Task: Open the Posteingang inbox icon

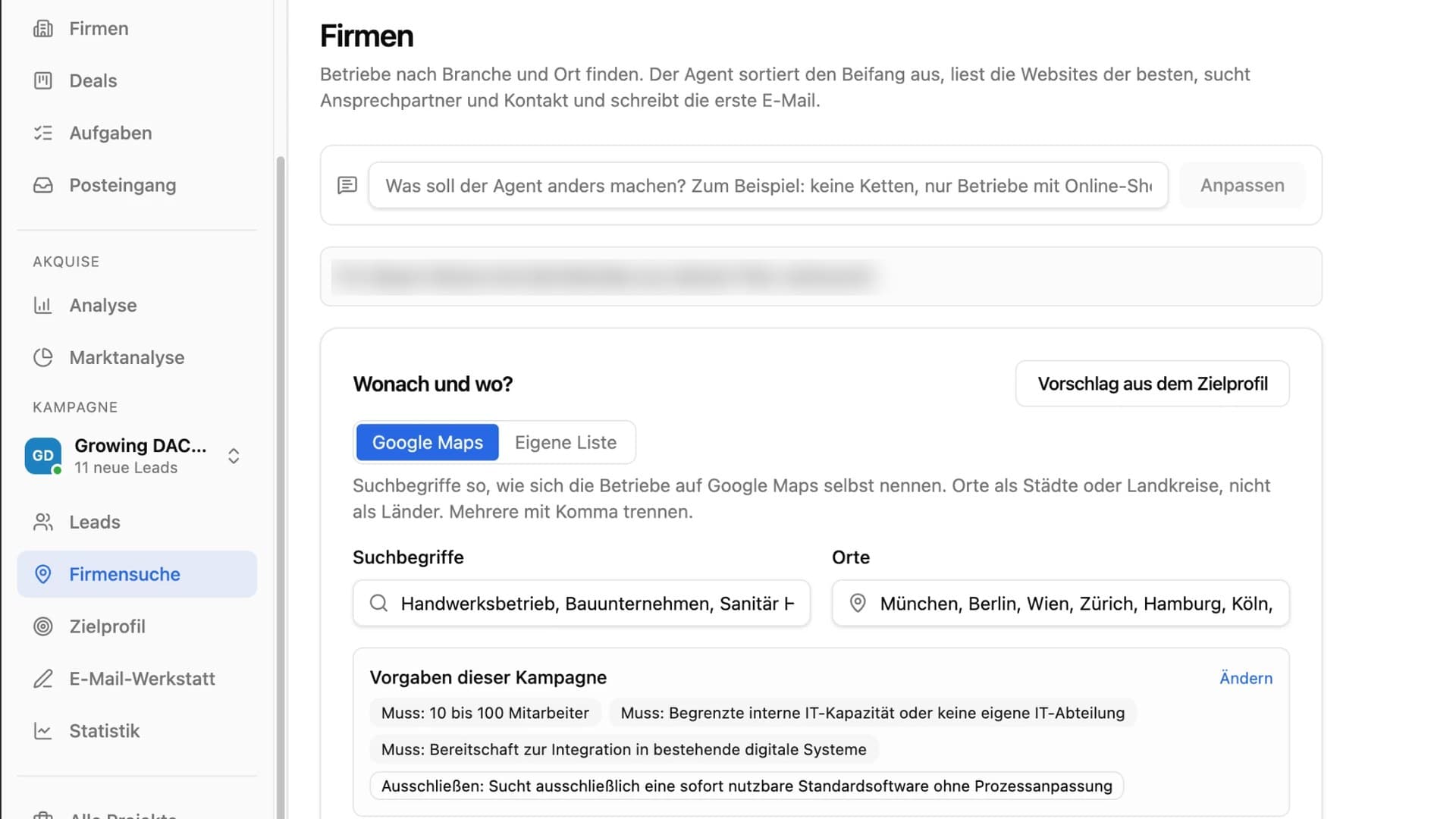Action: tap(43, 186)
